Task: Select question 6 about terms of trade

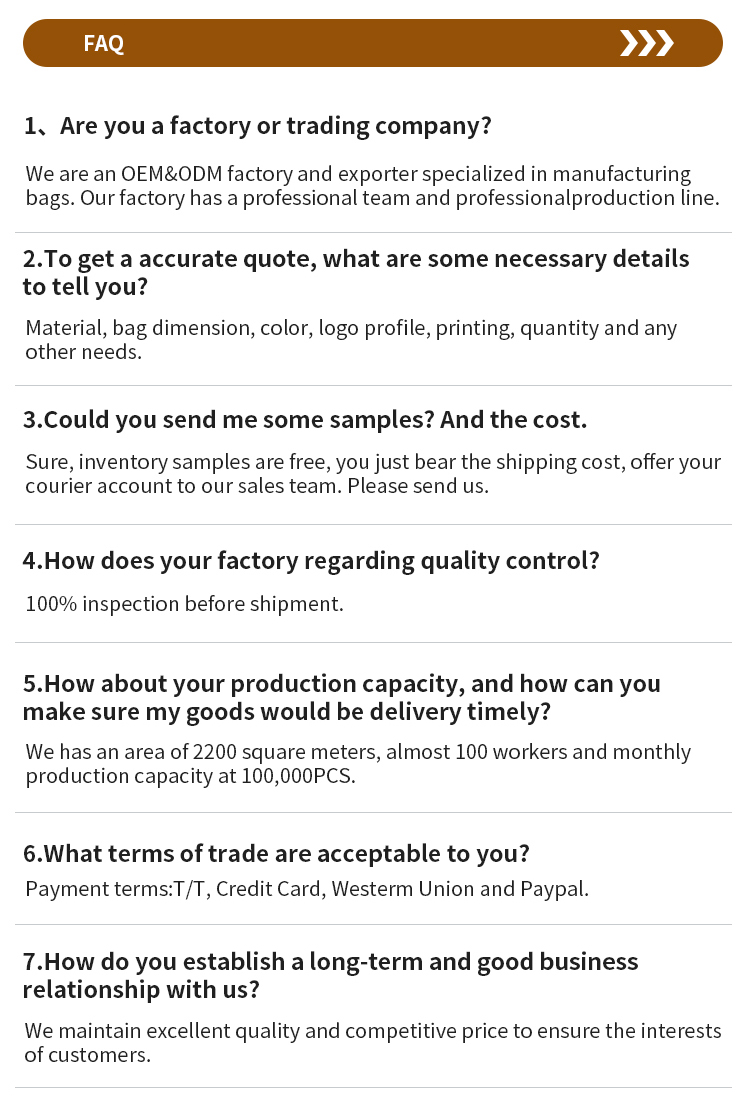Action: [x=276, y=854]
